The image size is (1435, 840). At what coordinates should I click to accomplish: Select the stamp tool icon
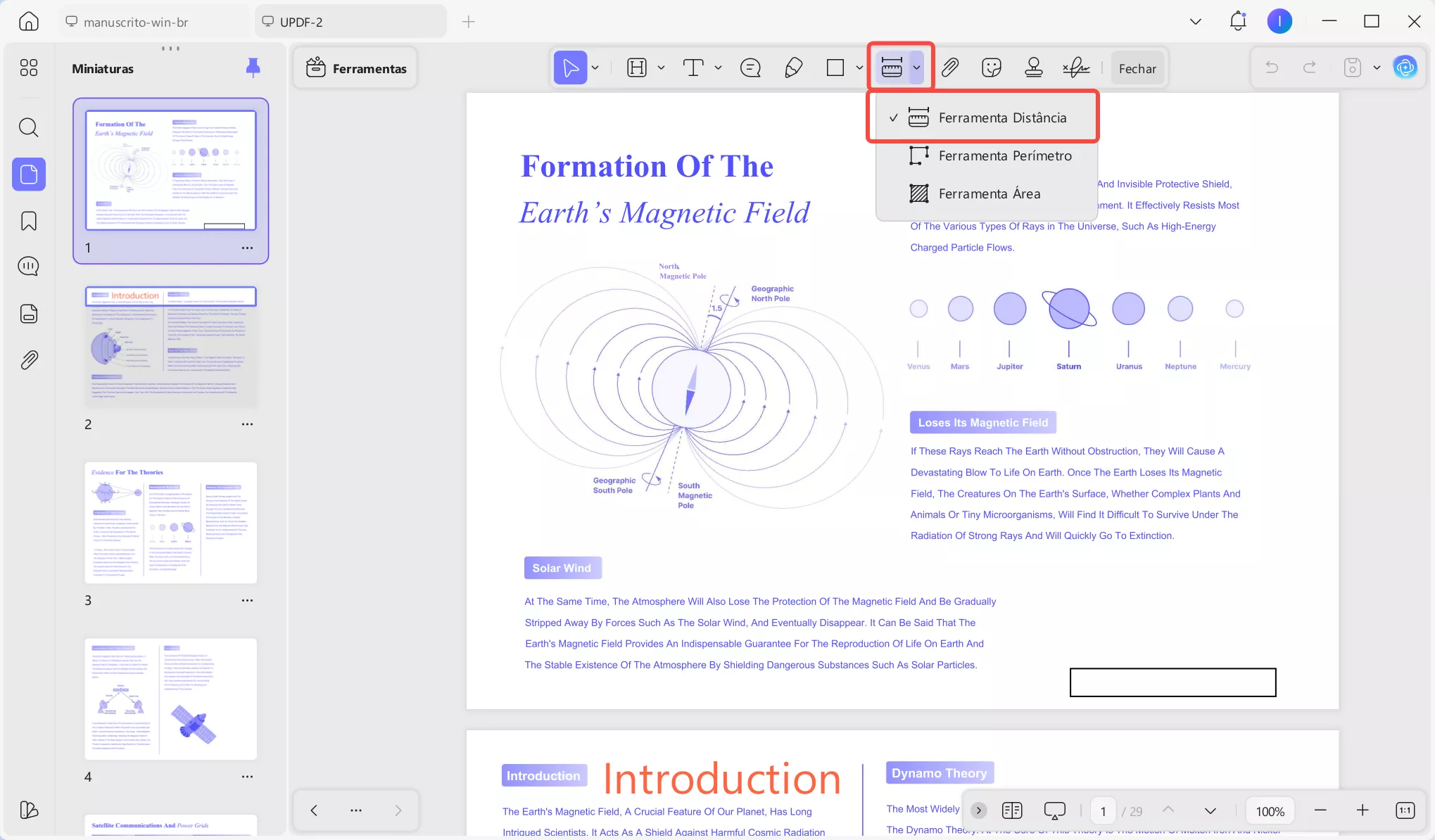1033,68
